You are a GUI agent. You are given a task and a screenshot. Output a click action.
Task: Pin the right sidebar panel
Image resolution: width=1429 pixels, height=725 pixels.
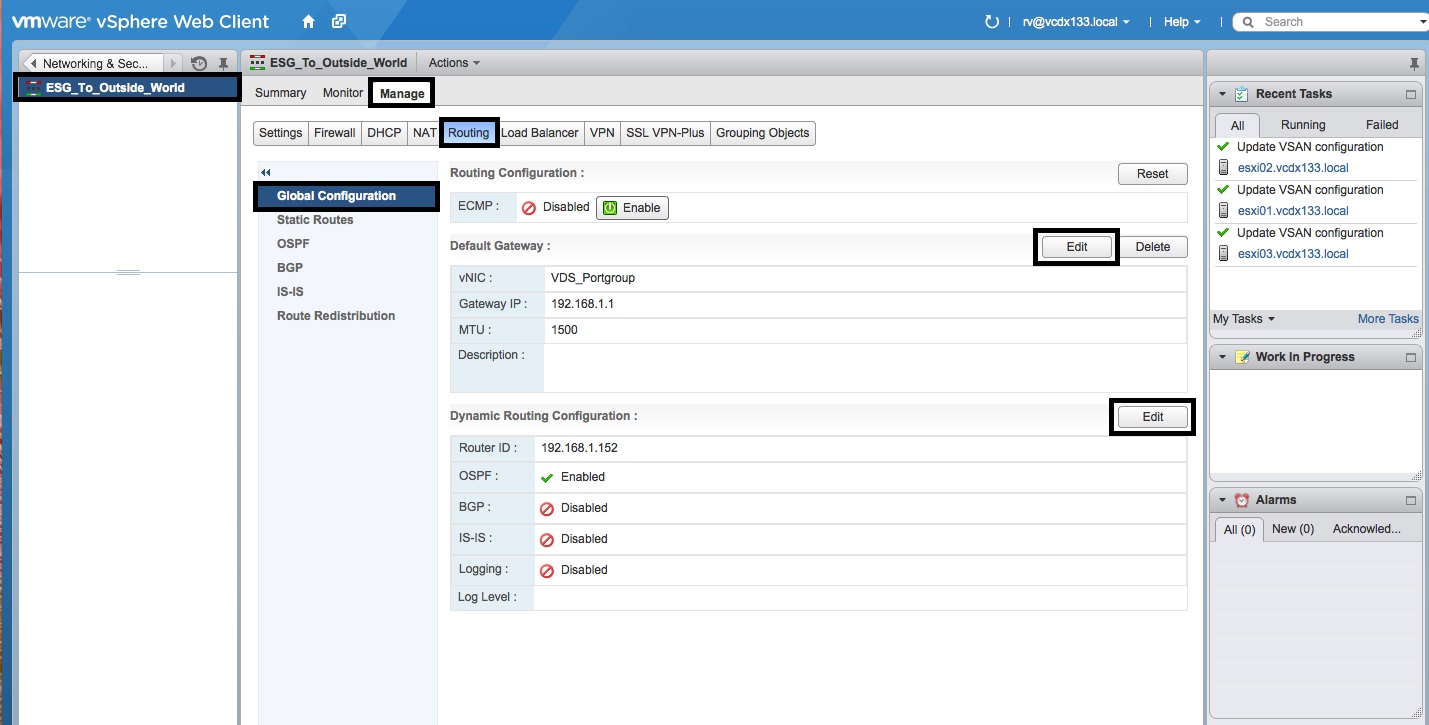coord(1413,63)
